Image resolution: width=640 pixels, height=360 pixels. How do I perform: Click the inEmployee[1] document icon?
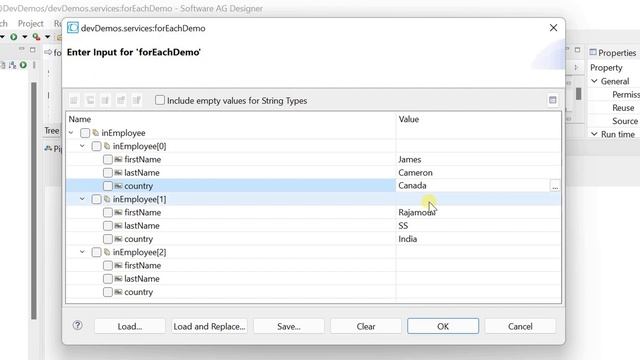point(107,199)
